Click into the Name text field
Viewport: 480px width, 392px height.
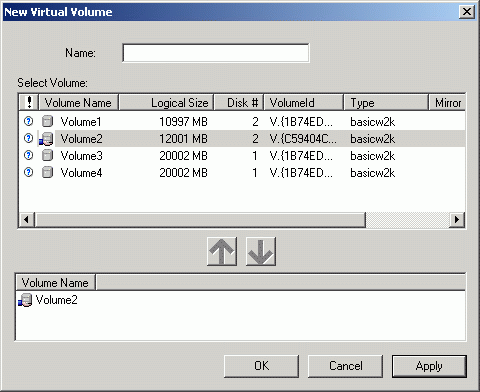[216, 53]
